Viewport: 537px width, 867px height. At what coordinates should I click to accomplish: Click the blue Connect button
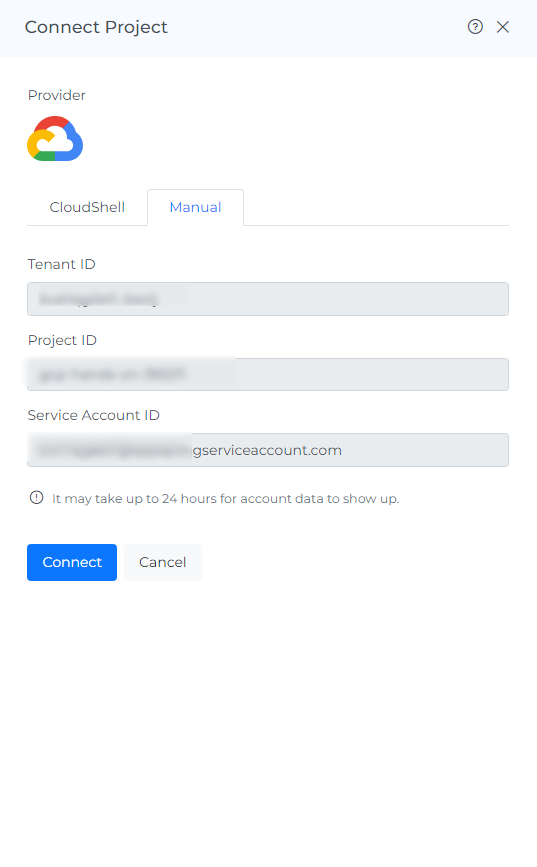pos(72,562)
